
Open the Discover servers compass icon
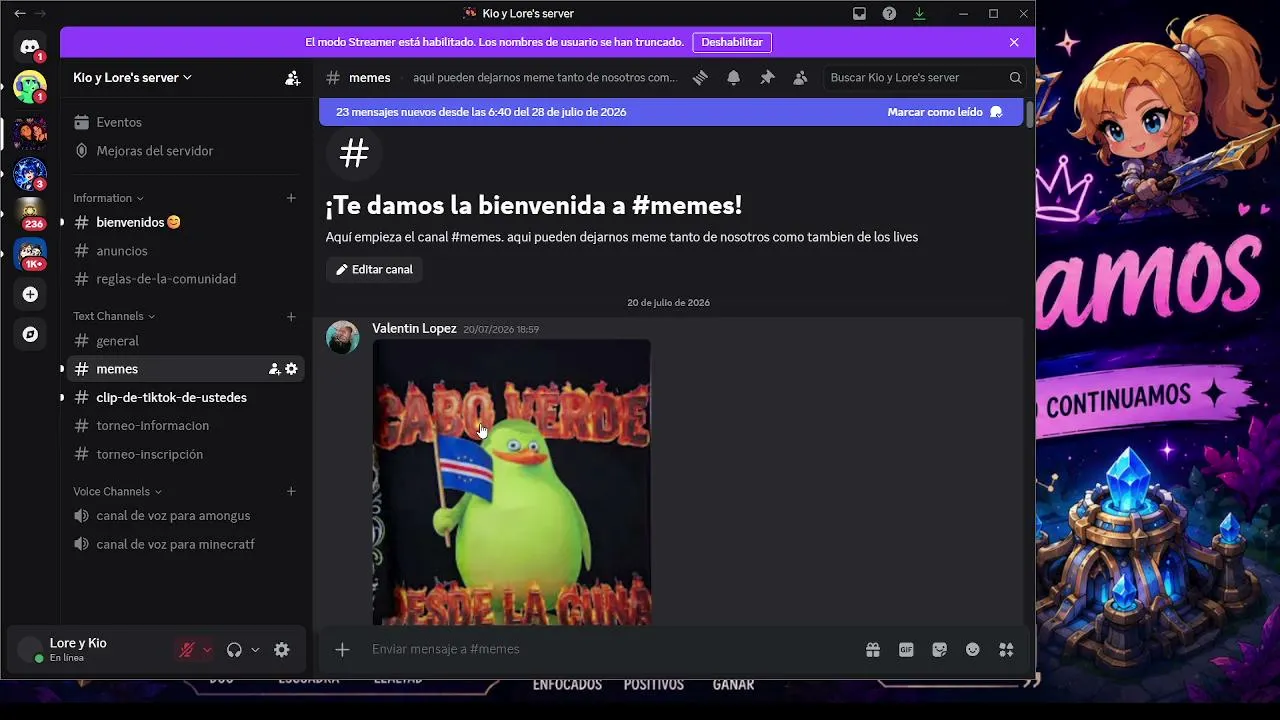click(x=30, y=334)
